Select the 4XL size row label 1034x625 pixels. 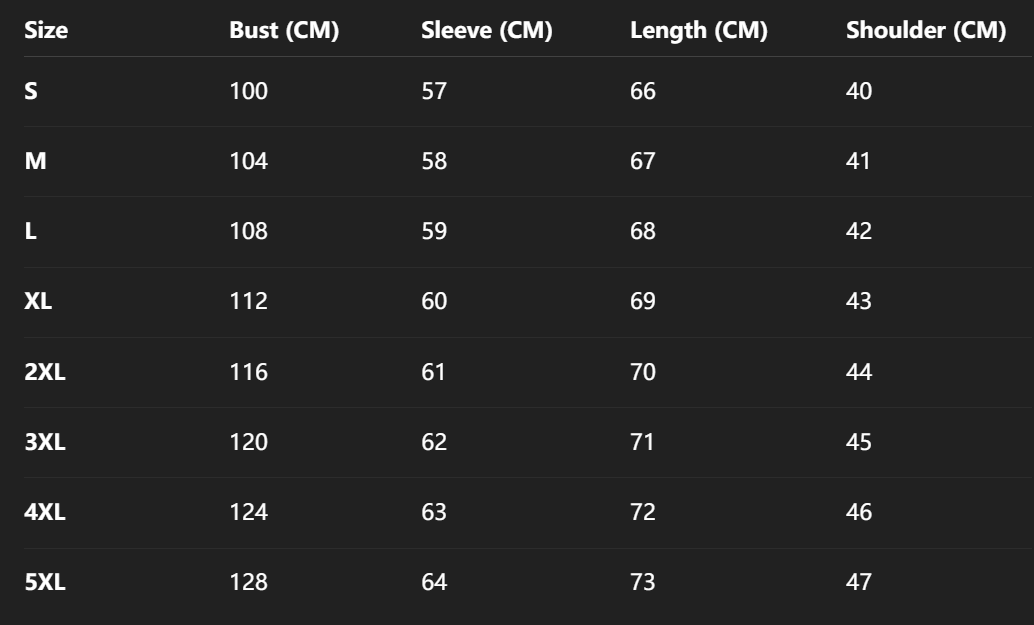pyautogui.click(x=45, y=512)
